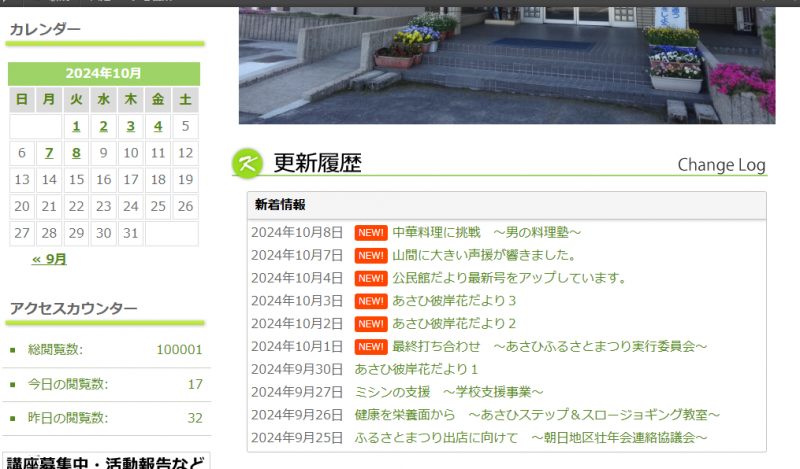Image resolution: width=800 pixels, height=469 pixels.
Task: Click the green update history logo icon
Action: click(247, 163)
